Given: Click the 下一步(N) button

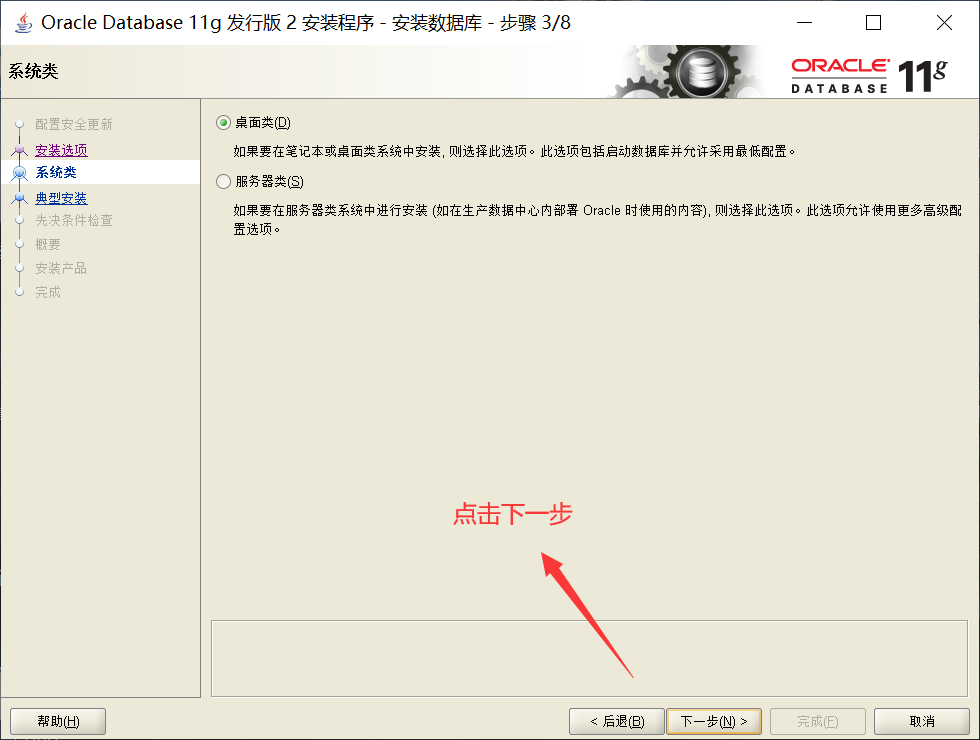Looking at the screenshot, I should [714, 721].
